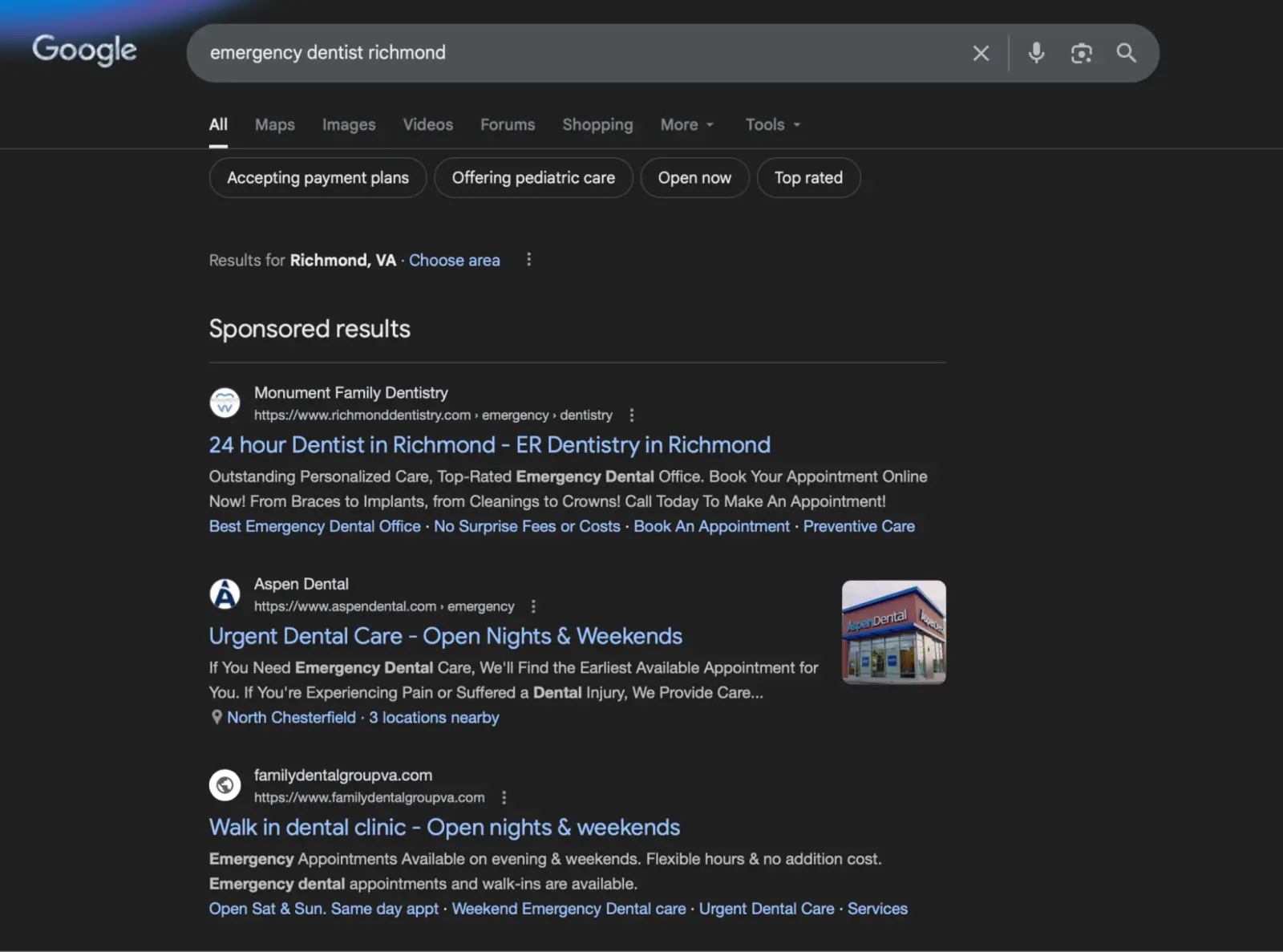Click the Monument Family Dentistry favicon
The height and width of the screenshot is (952, 1283).
(x=225, y=403)
